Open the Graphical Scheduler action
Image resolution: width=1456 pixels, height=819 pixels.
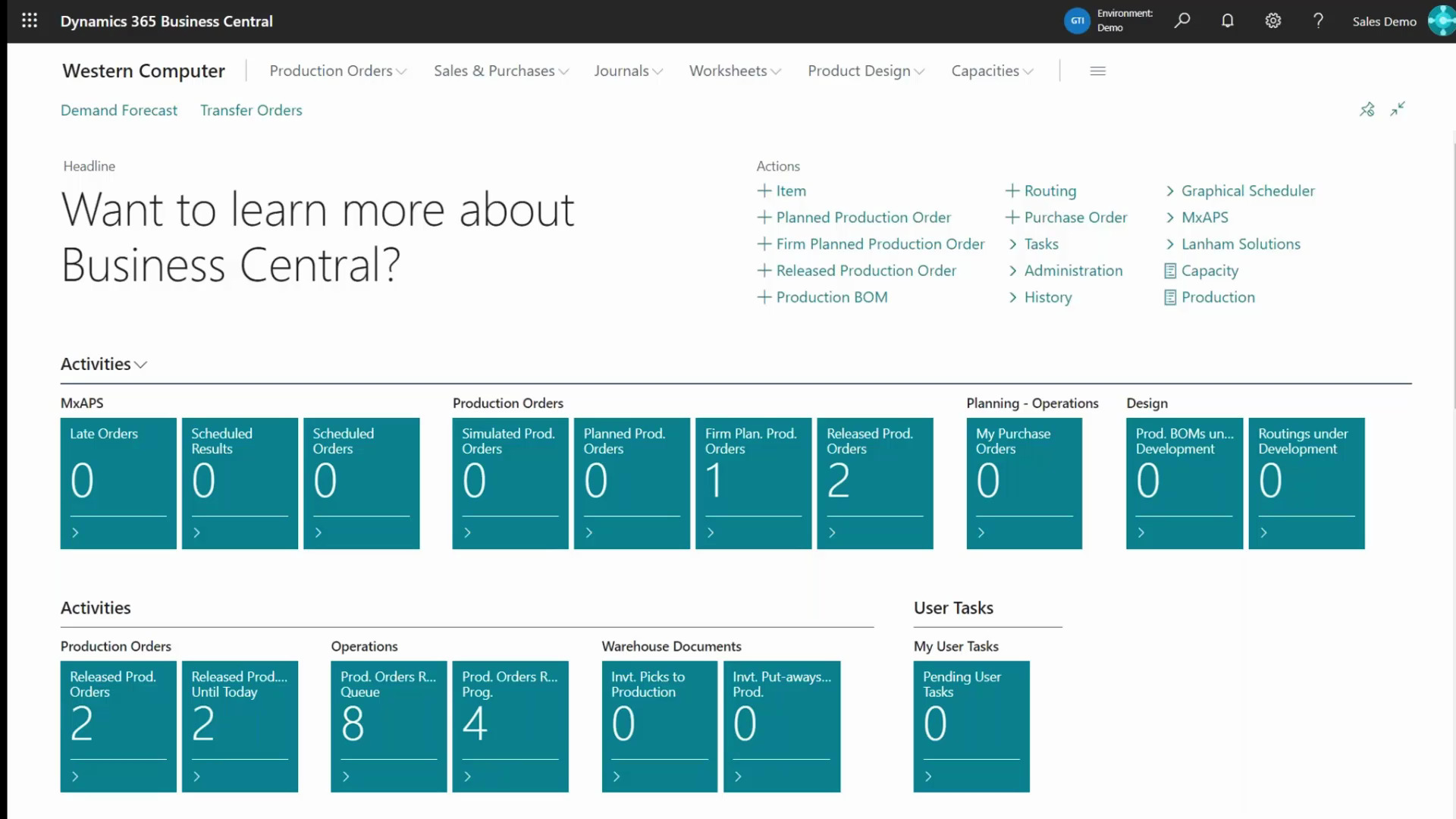(1247, 190)
